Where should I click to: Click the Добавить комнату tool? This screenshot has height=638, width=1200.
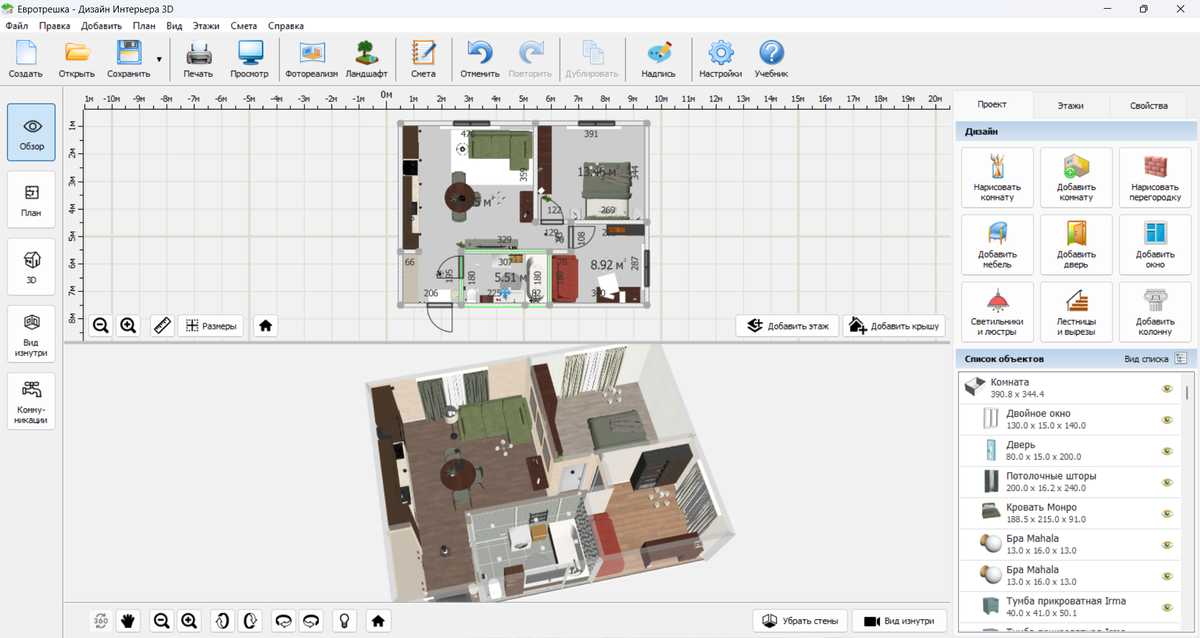pos(1076,177)
